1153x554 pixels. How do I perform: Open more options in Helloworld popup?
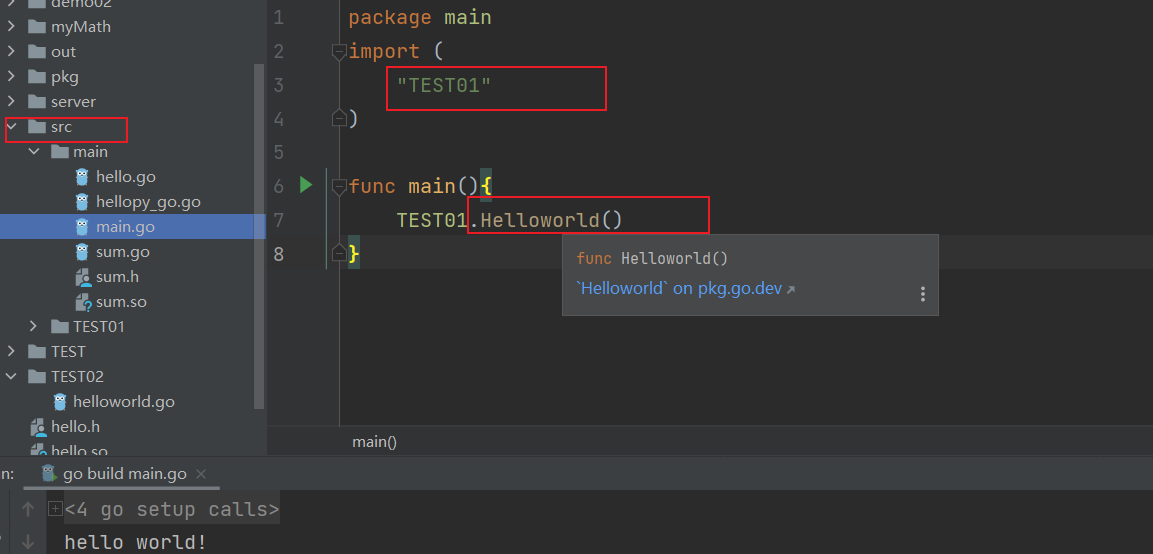[x=922, y=294]
